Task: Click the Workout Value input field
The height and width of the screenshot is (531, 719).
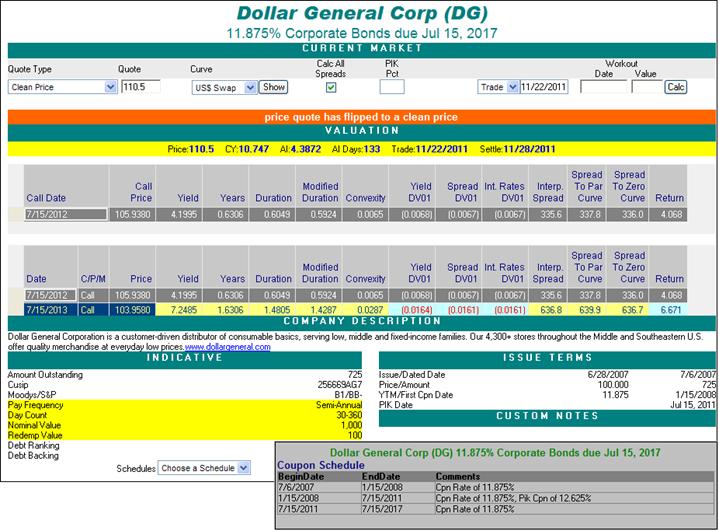Action: [647, 87]
